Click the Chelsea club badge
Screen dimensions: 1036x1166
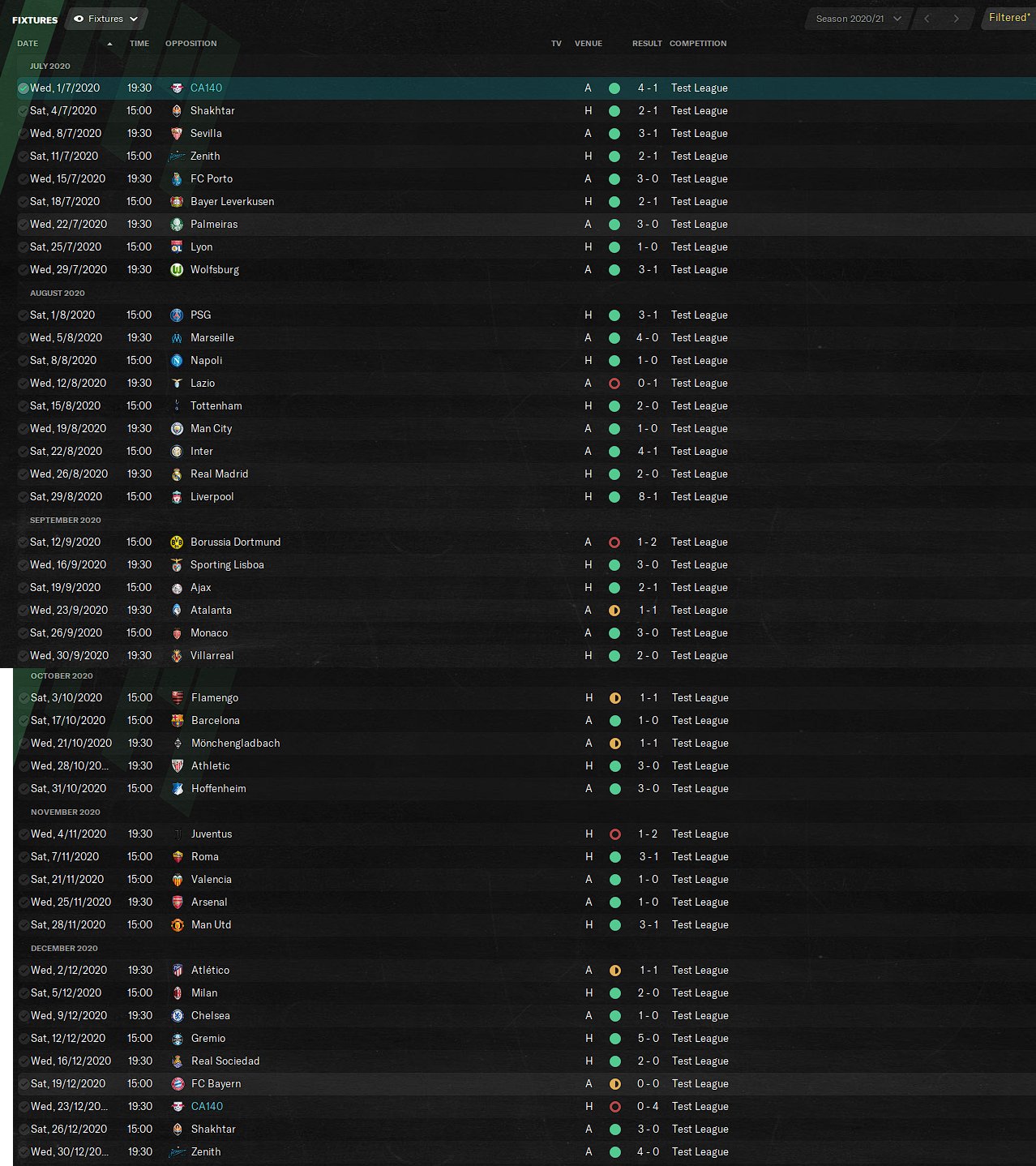[x=178, y=1016]
